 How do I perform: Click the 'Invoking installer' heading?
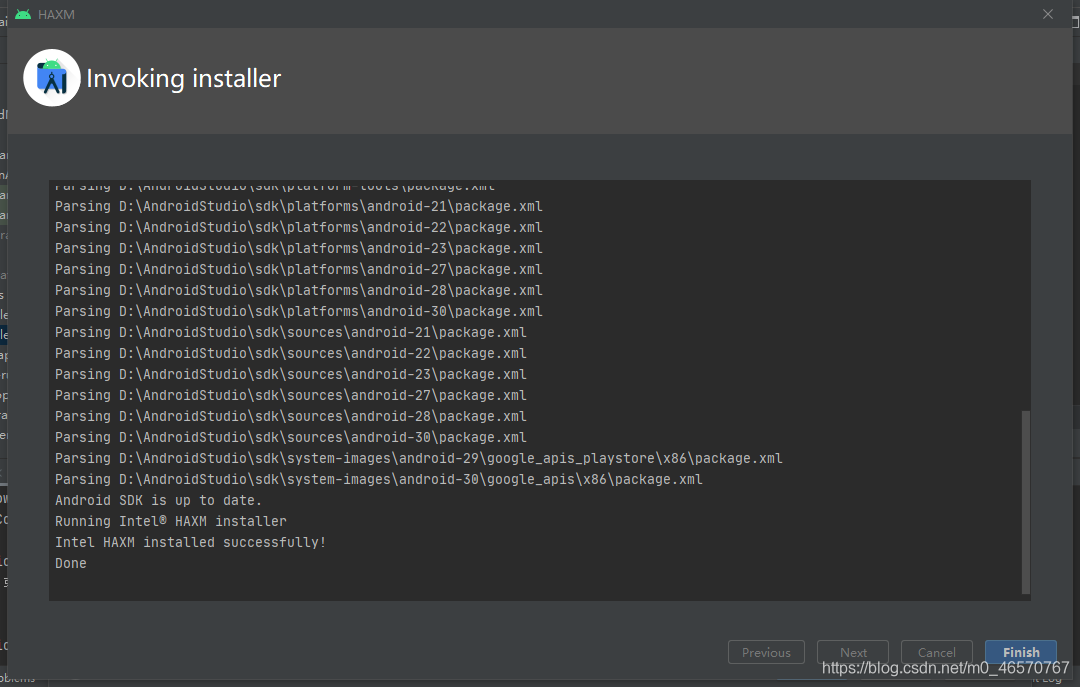[183, 78]
